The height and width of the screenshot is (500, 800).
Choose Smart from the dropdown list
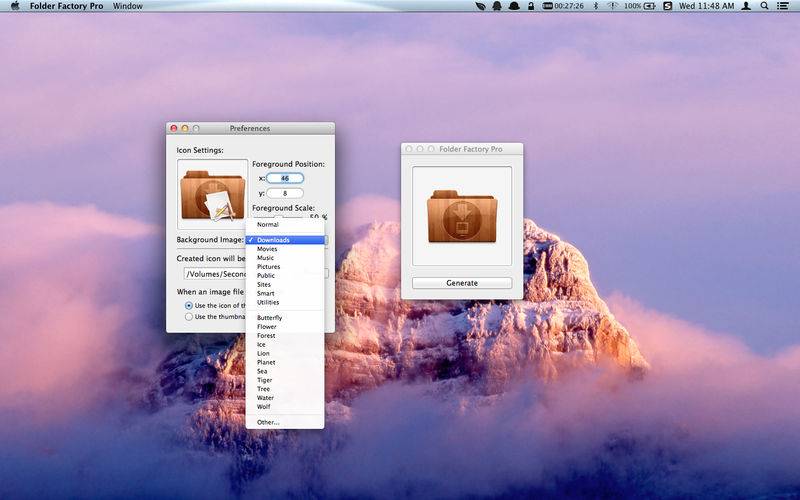(285, 293)
